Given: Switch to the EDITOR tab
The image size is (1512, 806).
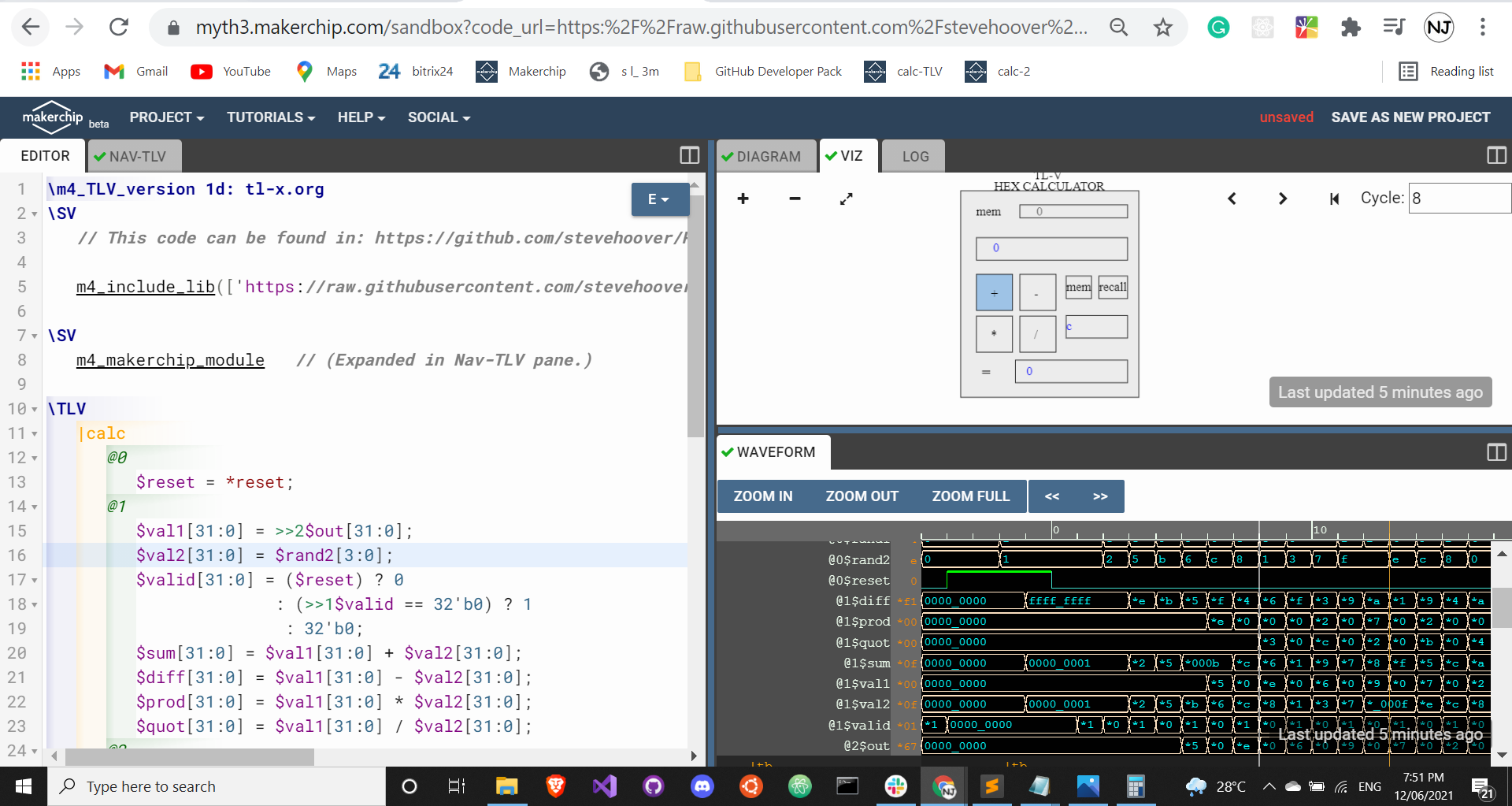Looking at the screenshot, I should click(x=45, y=156).
